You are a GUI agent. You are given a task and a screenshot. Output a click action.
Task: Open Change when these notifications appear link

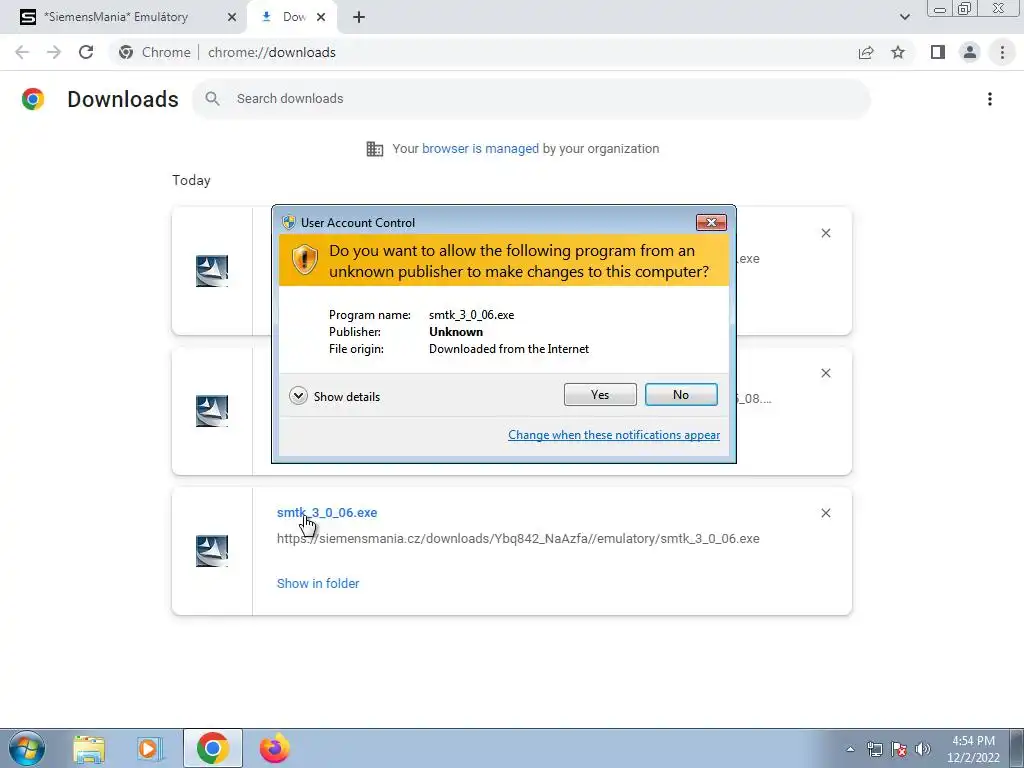coord(614,435)
